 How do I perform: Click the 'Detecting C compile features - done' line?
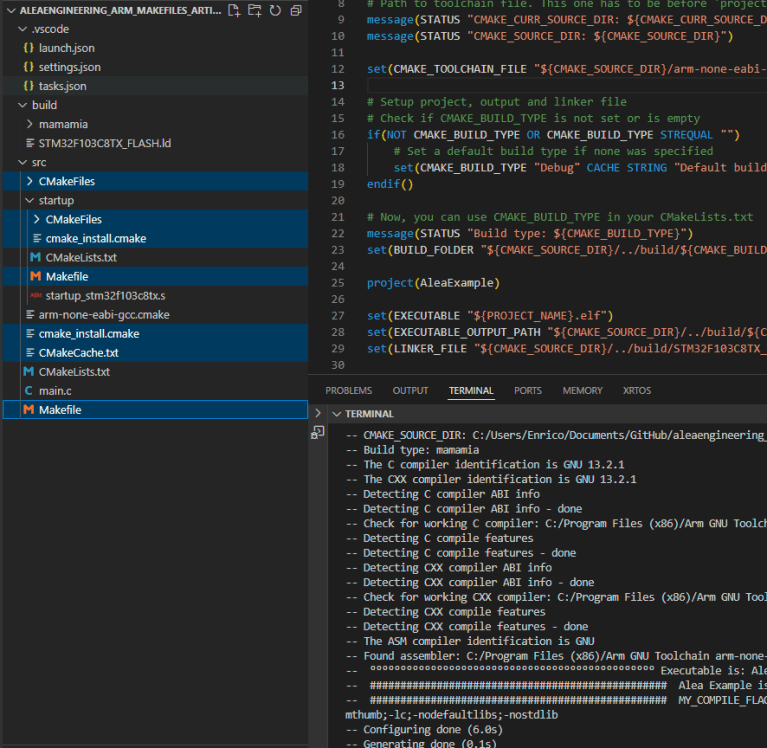pos(461,553)
